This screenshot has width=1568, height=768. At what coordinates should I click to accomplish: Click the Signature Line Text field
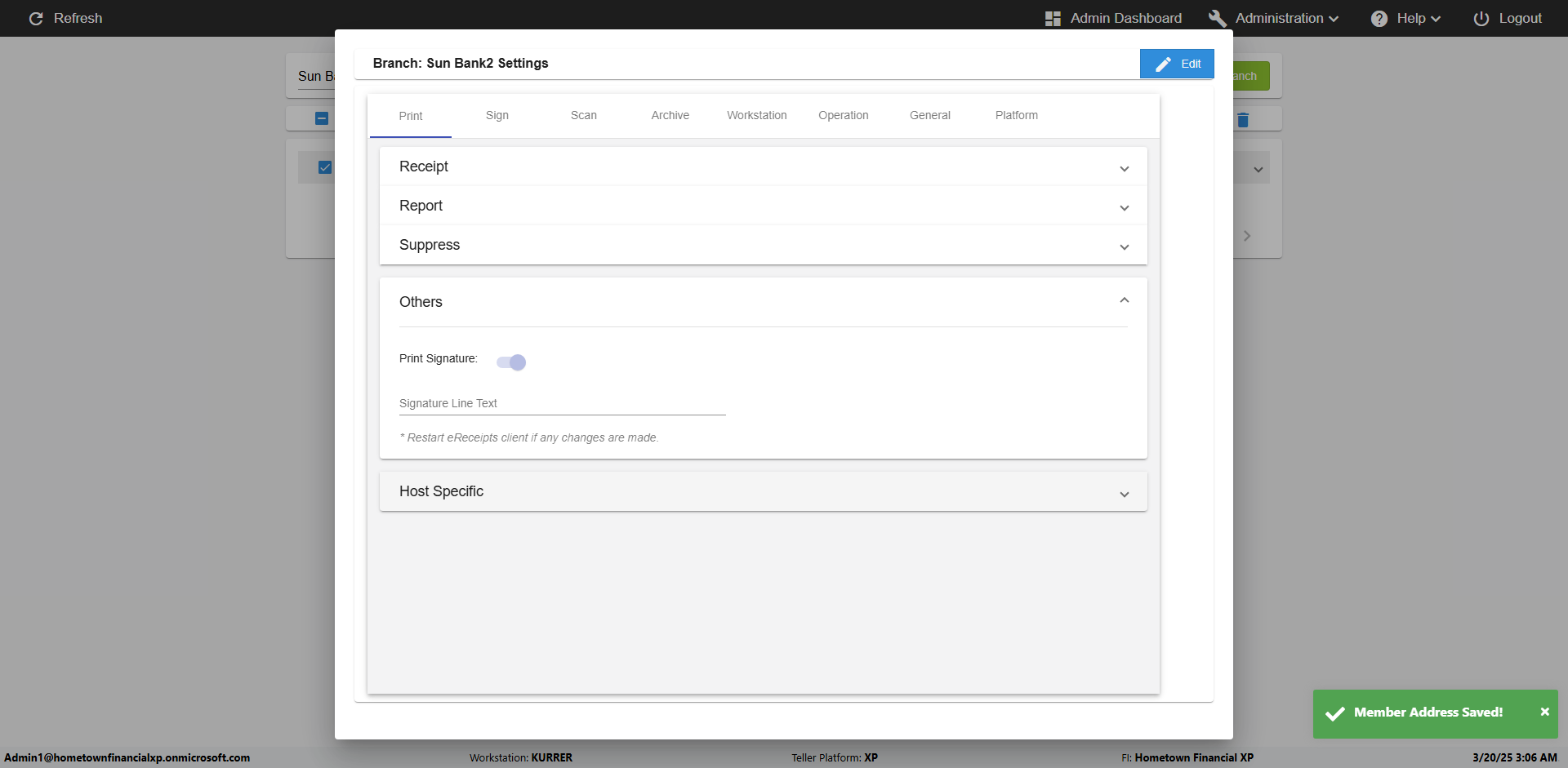pos(562,404)
